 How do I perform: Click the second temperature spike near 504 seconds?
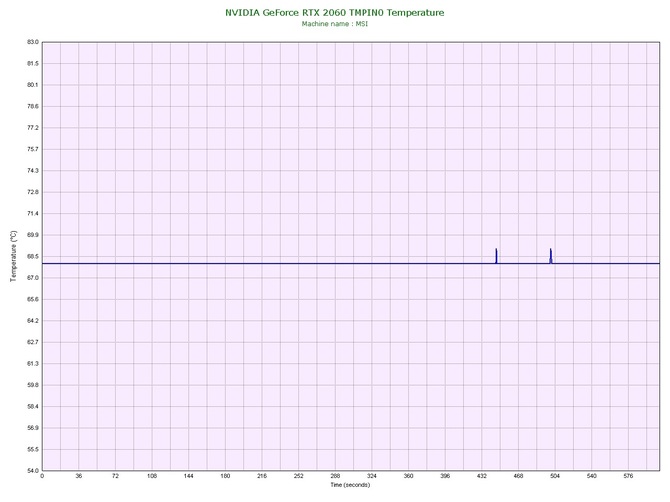(551, 255)
